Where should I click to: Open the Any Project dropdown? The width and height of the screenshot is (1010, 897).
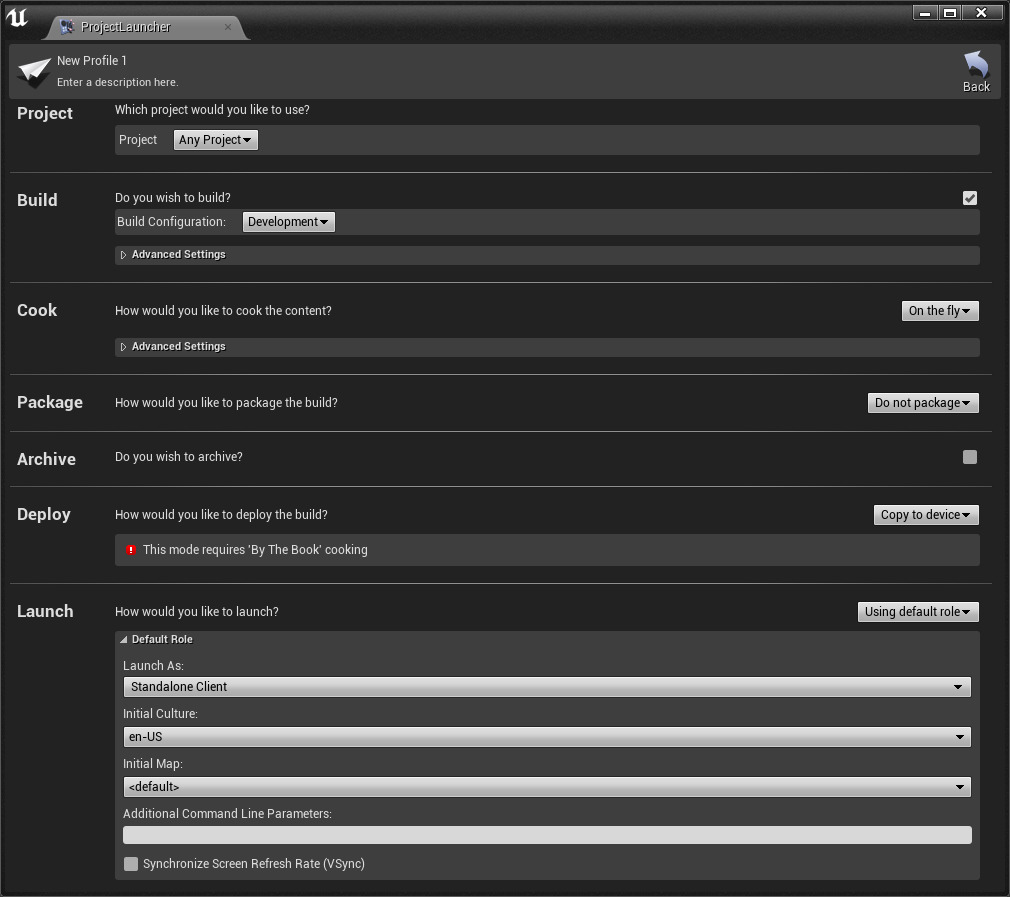[215, 140]
